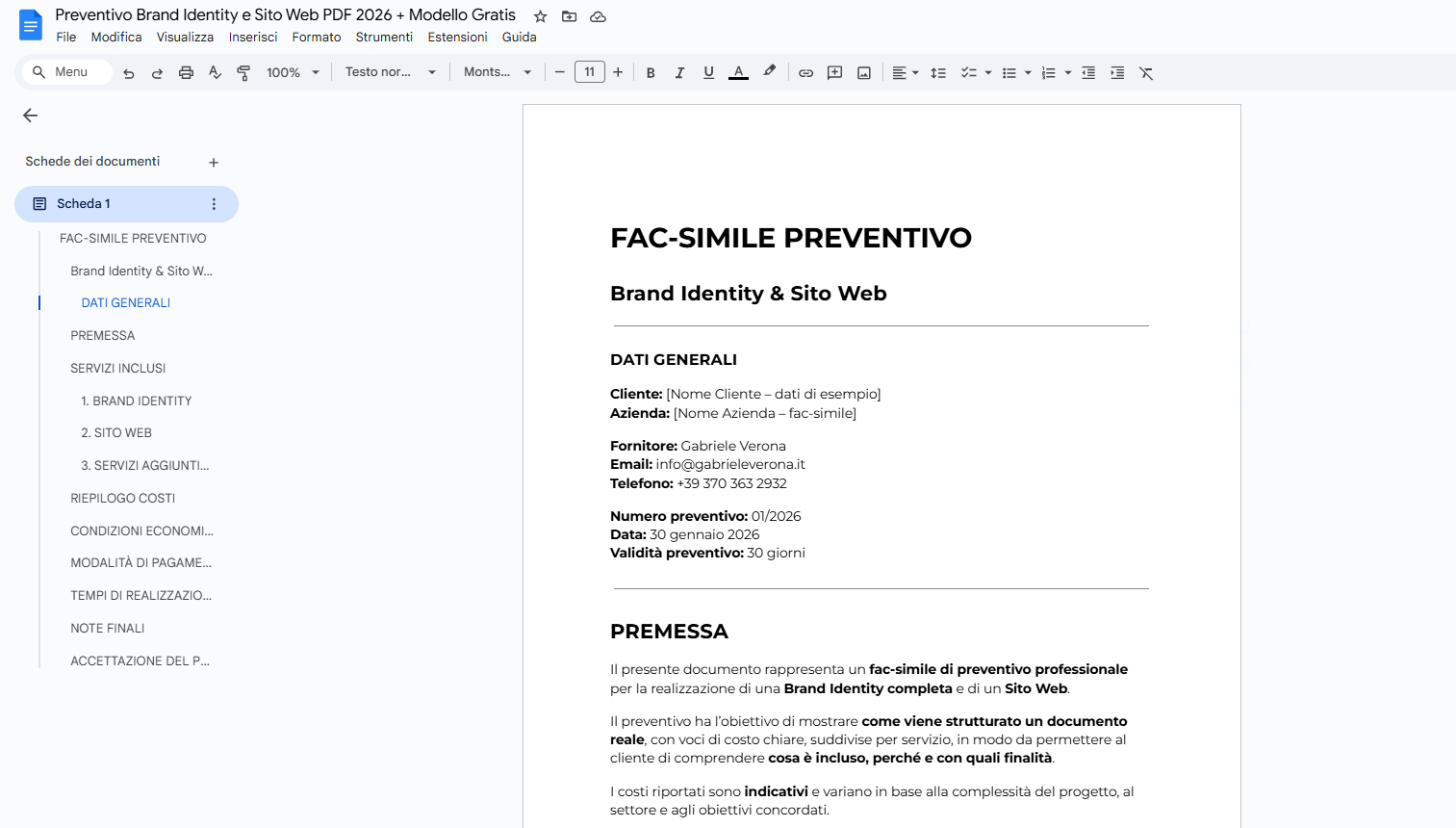
Task: Click the font size input field
Action: [589, 72]
